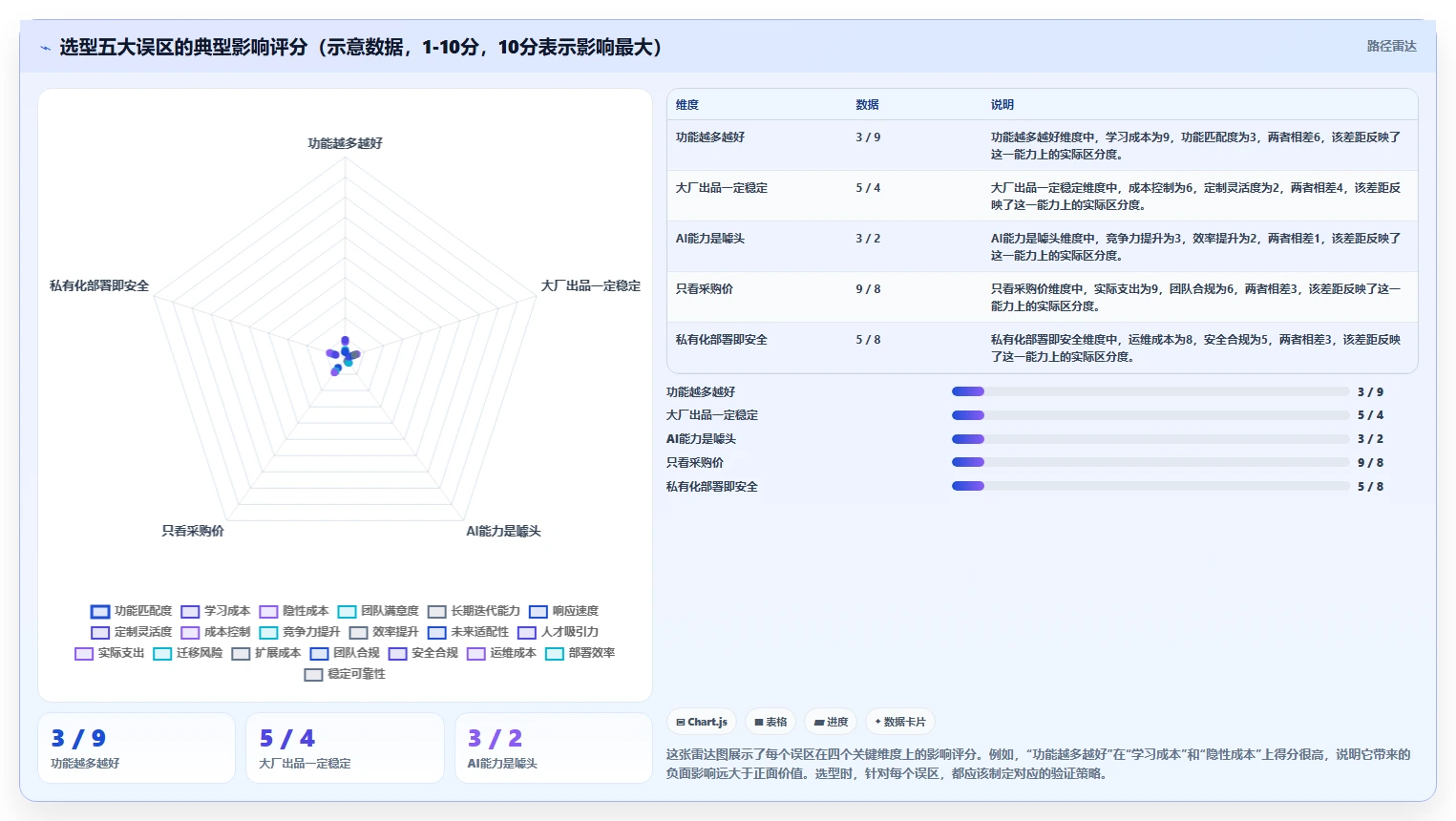This screenshot has height=821, width=1456.
Task: Click the 实际支出 legend entry
Action: pos(110,653)
